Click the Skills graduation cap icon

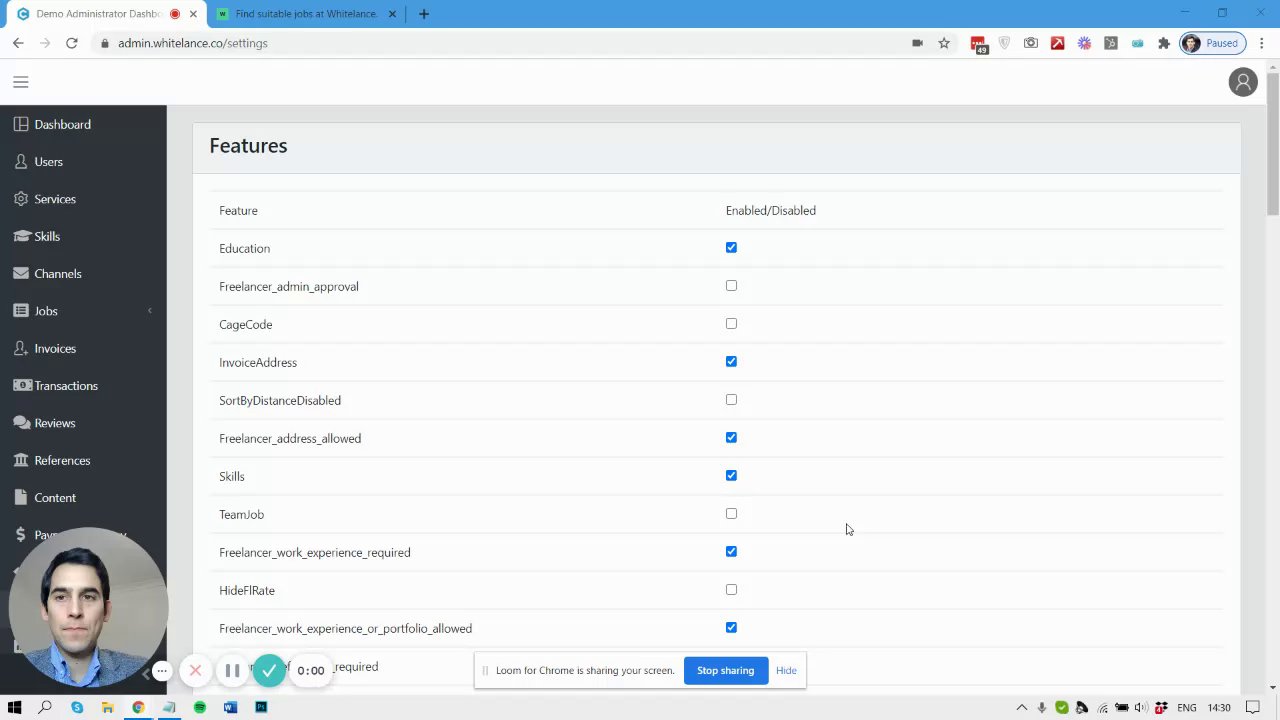[x=21, y=236]
